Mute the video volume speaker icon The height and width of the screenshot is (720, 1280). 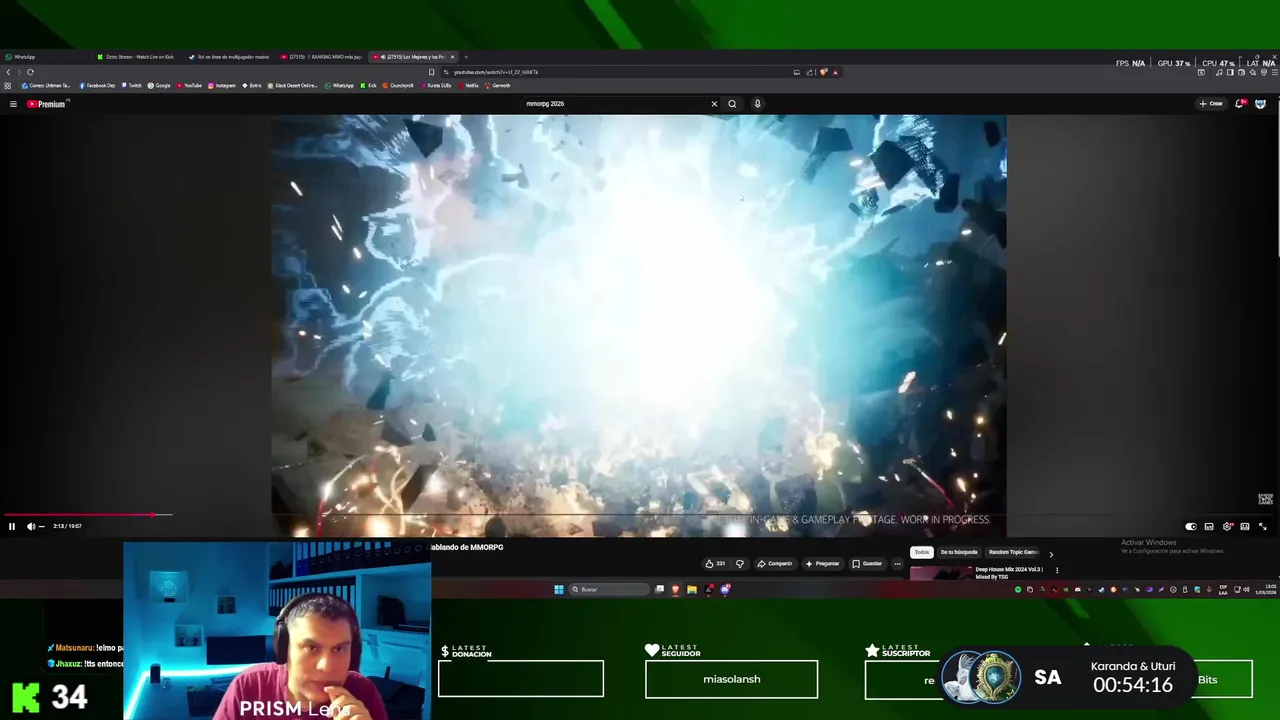point(30,526)
